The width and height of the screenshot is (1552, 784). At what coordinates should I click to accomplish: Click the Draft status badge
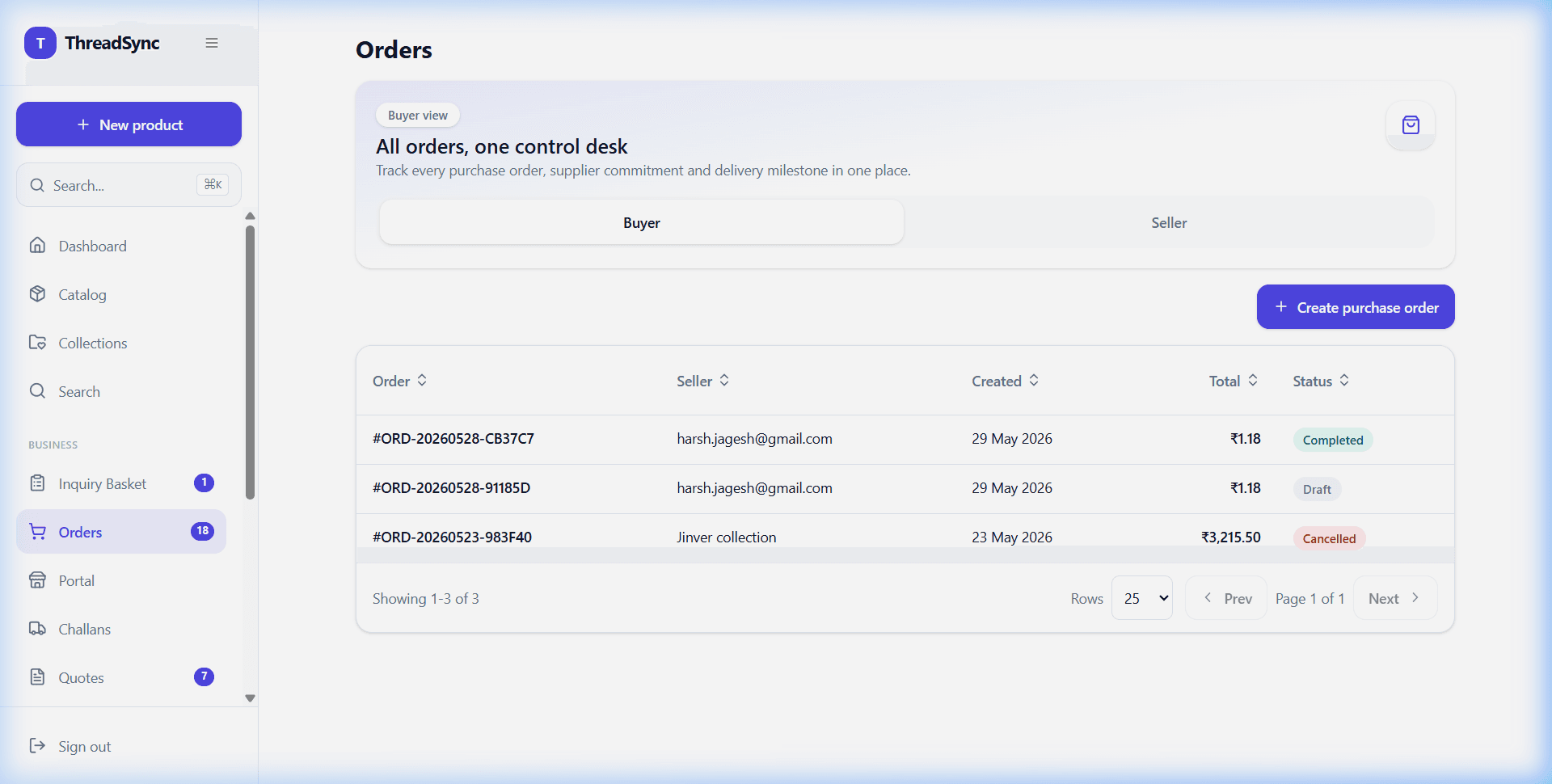point(1317,489)
